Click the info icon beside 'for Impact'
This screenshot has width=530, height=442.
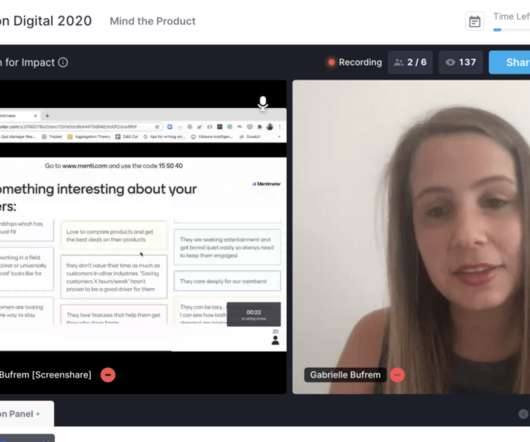63,63
